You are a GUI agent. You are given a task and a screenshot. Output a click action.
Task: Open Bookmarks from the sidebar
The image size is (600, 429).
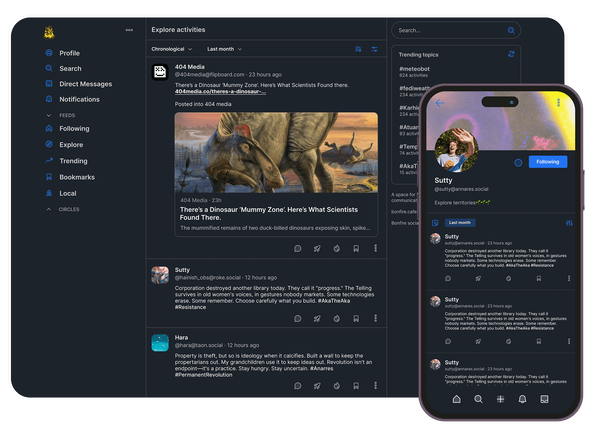pyautogui.click(x=76, y=176)
